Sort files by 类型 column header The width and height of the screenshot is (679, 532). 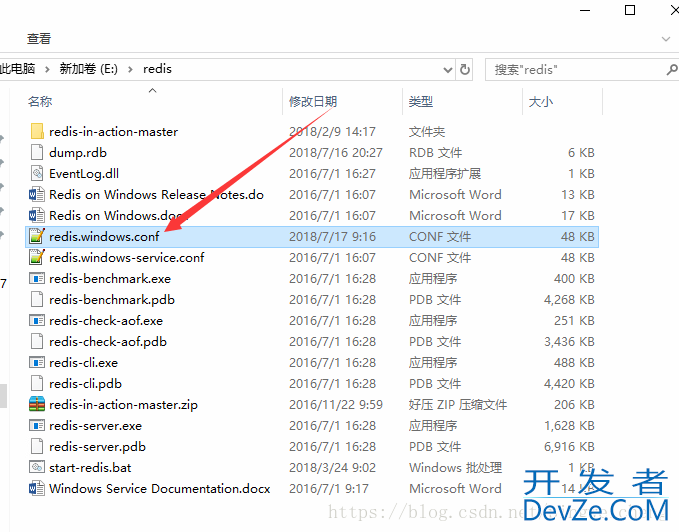coord(421,102)
